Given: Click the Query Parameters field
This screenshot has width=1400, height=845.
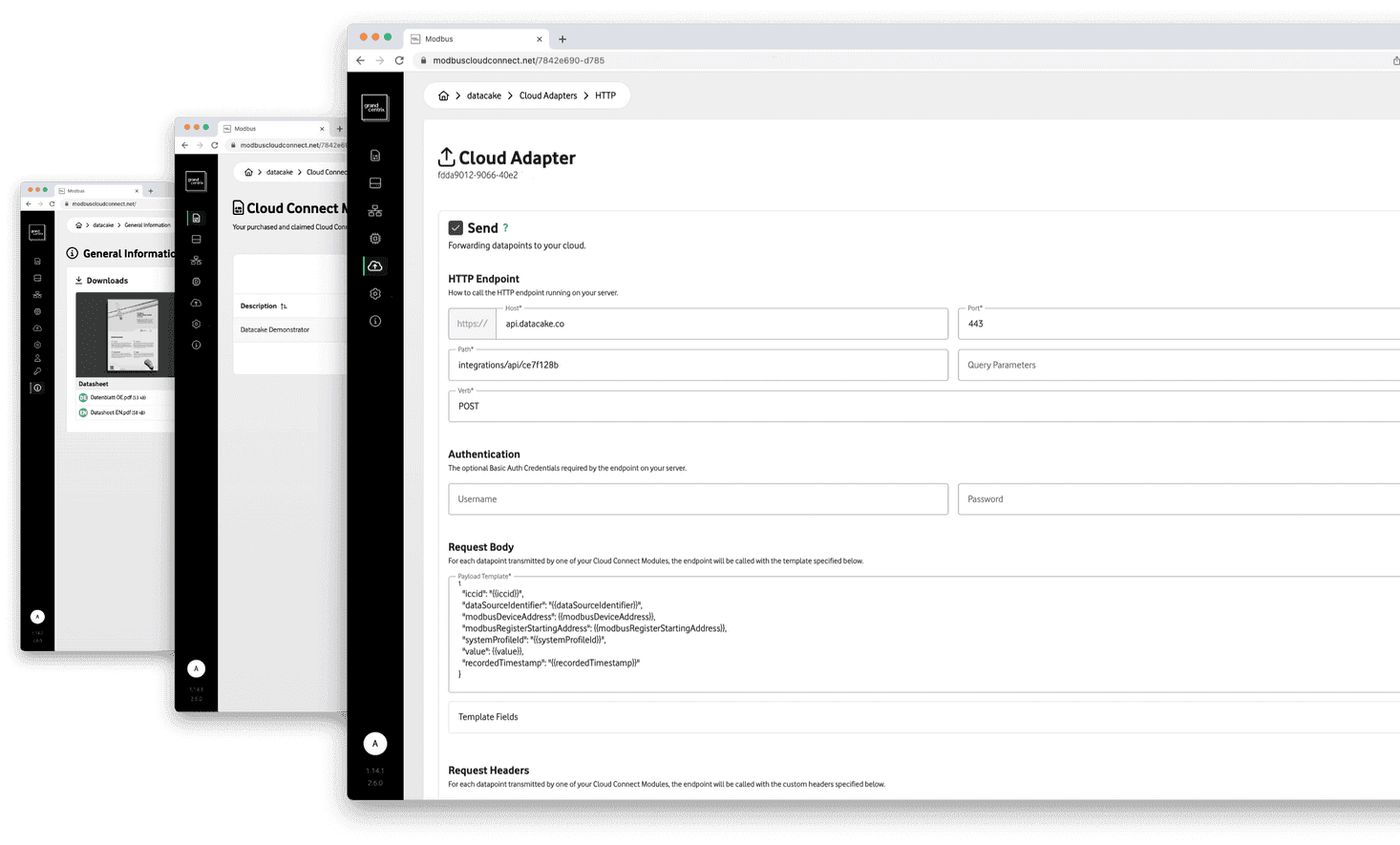Looking at the screenshot, I should point(1179,365).
